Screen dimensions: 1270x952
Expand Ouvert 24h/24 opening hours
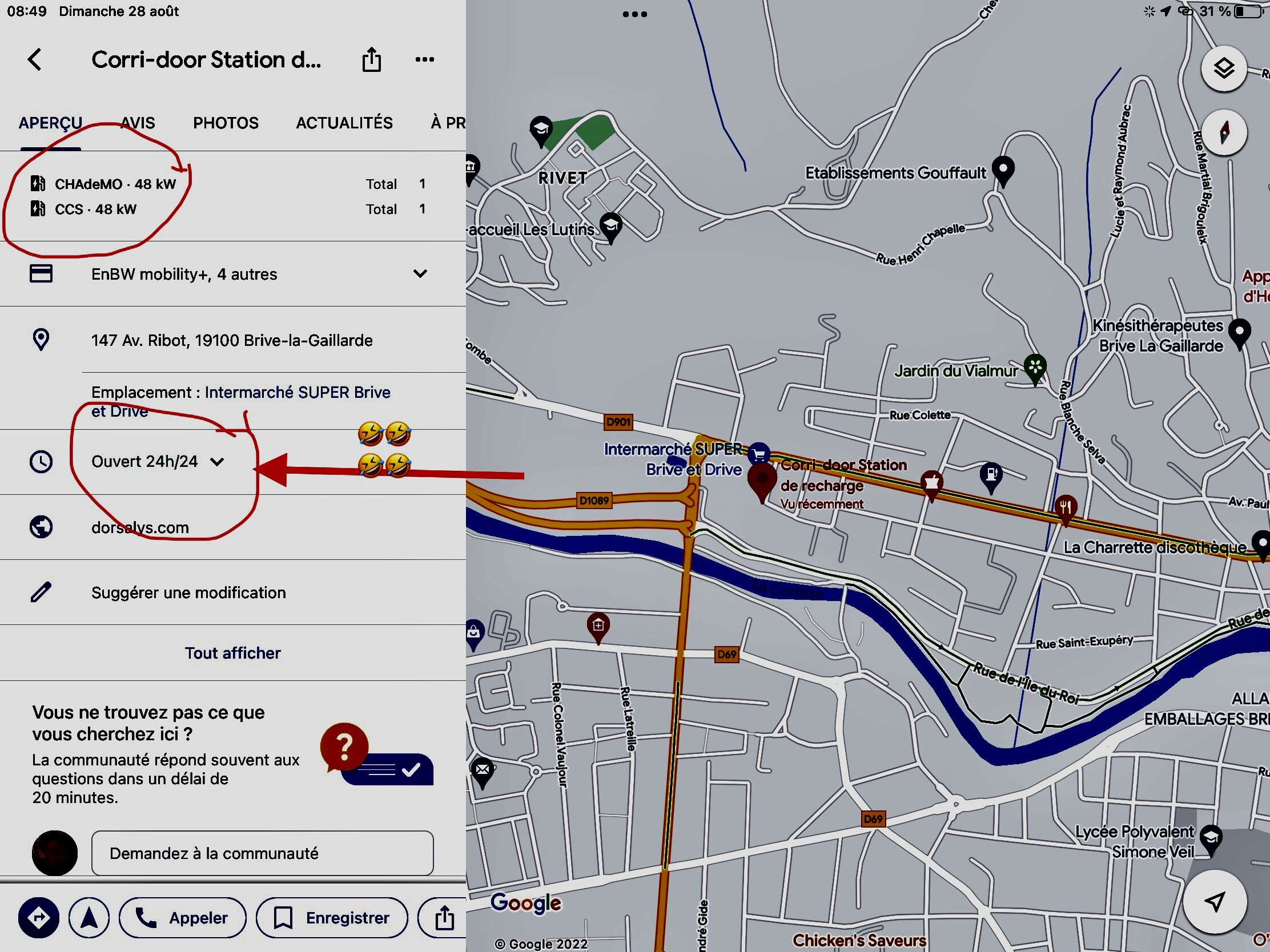[217, 461]
